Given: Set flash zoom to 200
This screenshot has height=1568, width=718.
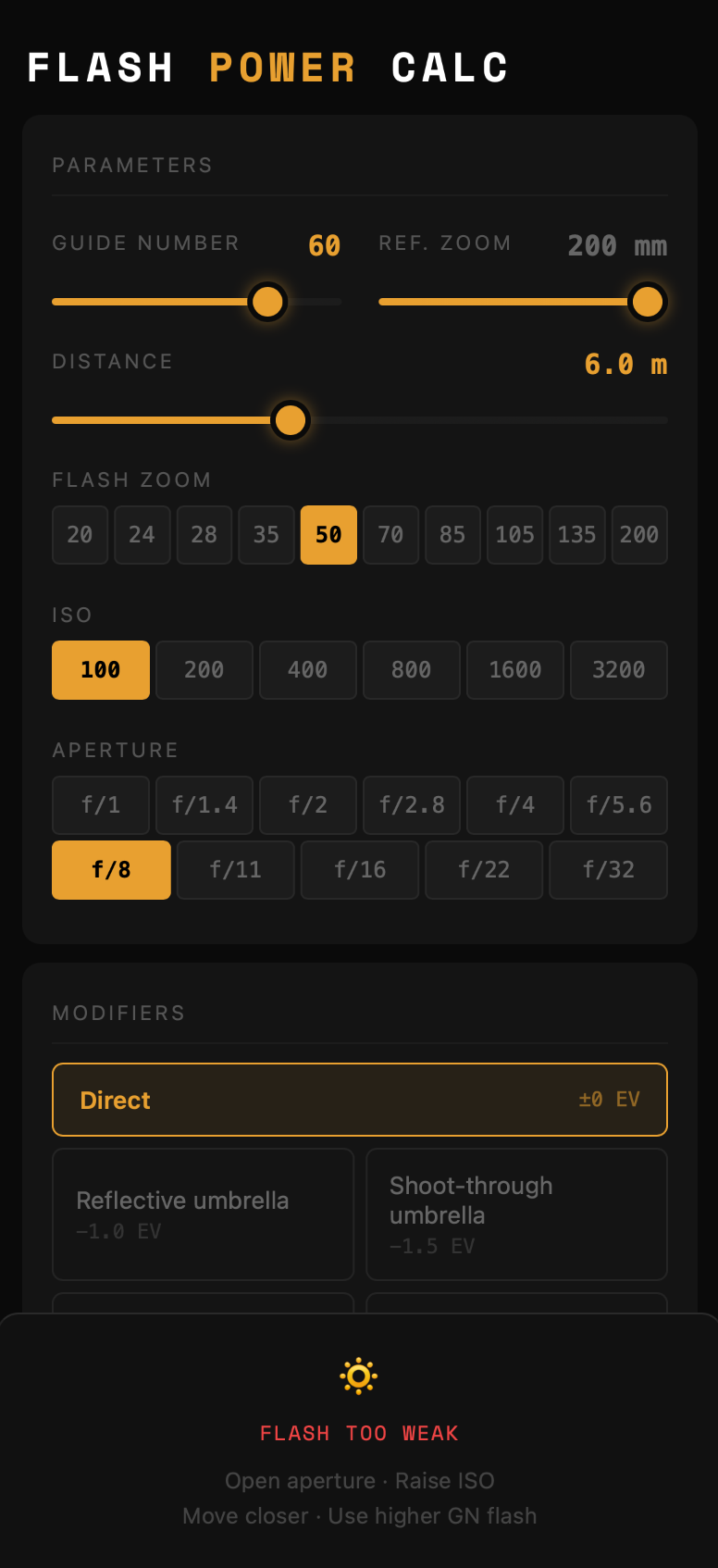Looking at the screenshot, I should [x=638, y=535].
